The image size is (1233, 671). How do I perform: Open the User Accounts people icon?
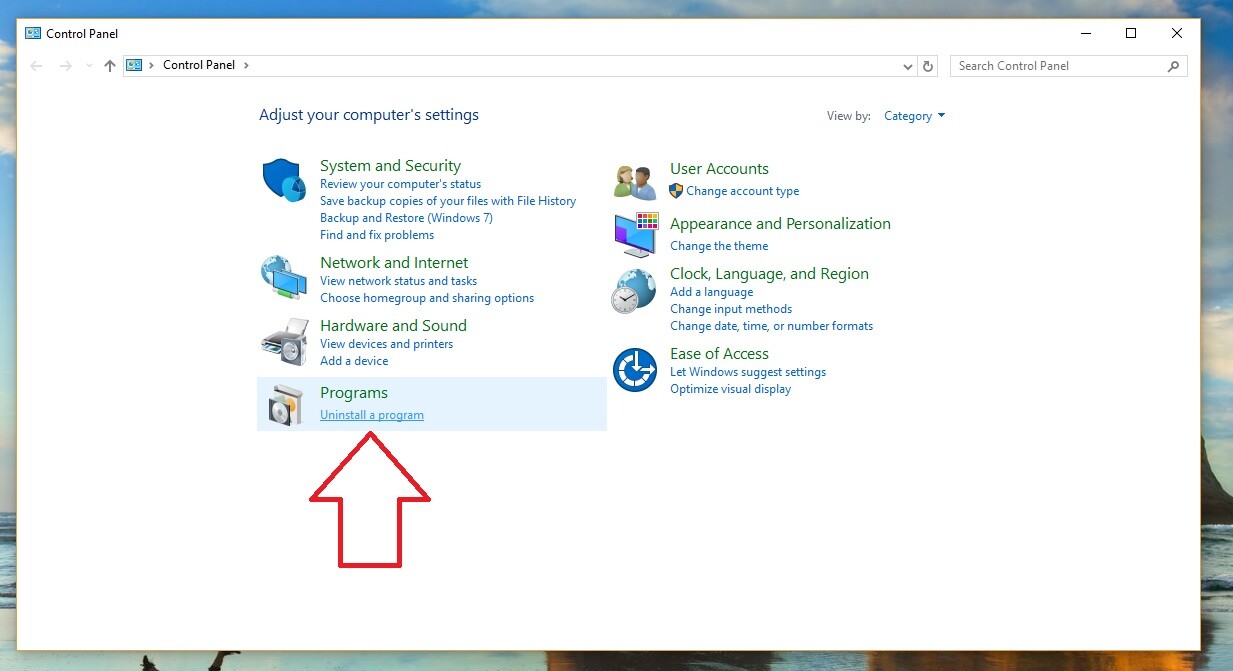pyautogui.click(x=635, y=182)
